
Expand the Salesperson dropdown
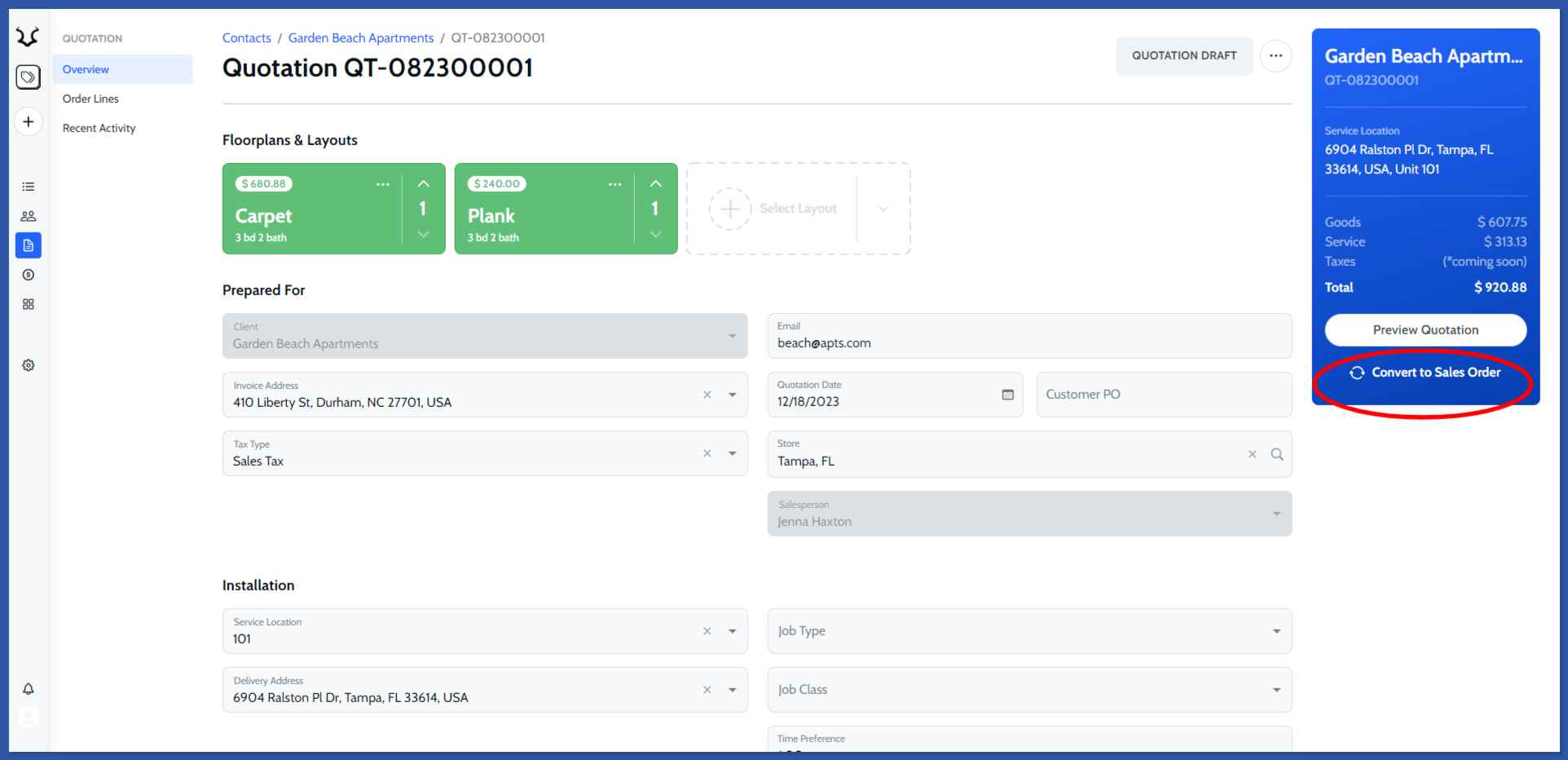pos(1277,514)
